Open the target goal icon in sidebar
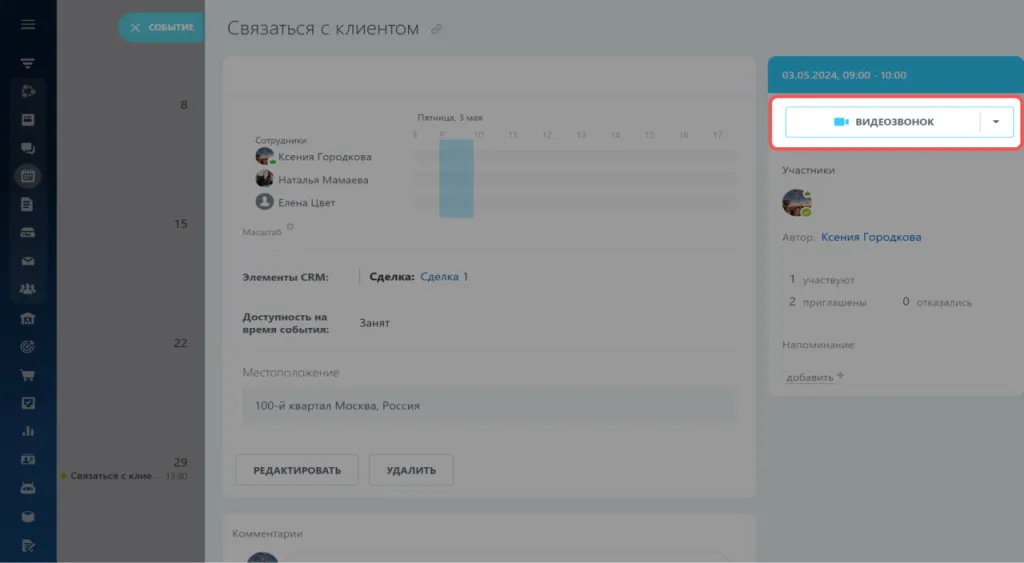This screenshot has height=563, width=1024. tap(27, 347)
